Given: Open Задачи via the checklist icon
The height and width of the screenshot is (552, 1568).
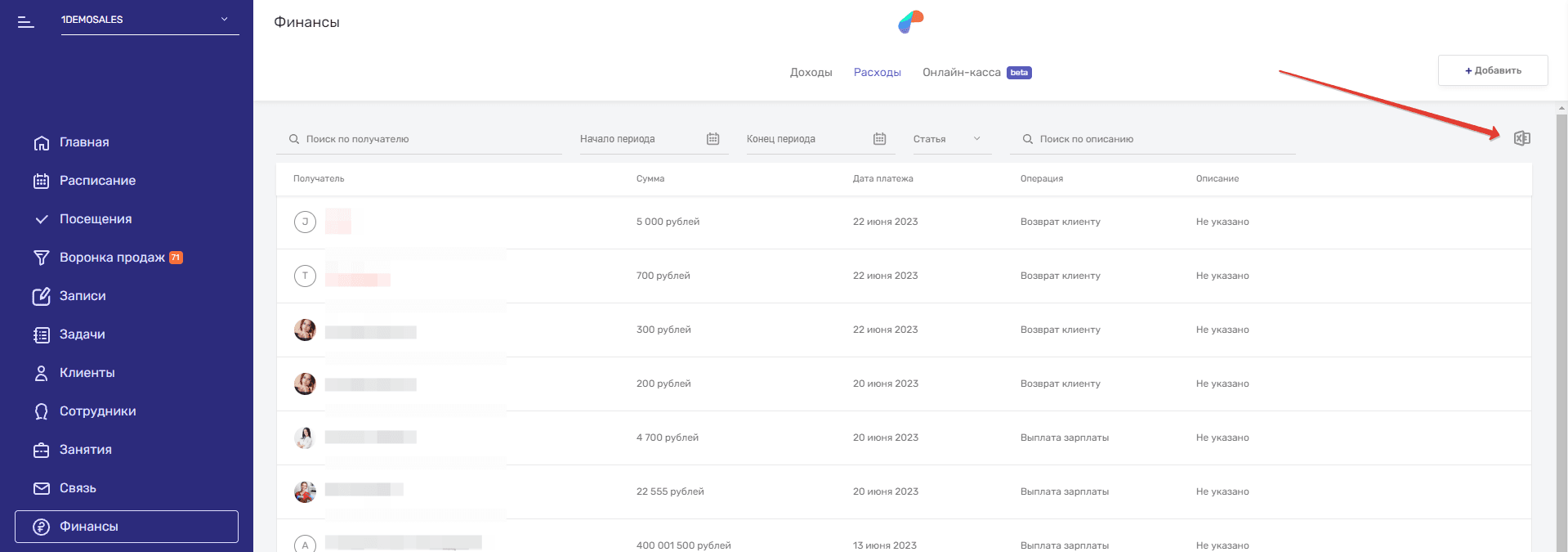Looking at the screenshot, I should tap(41, 334).
